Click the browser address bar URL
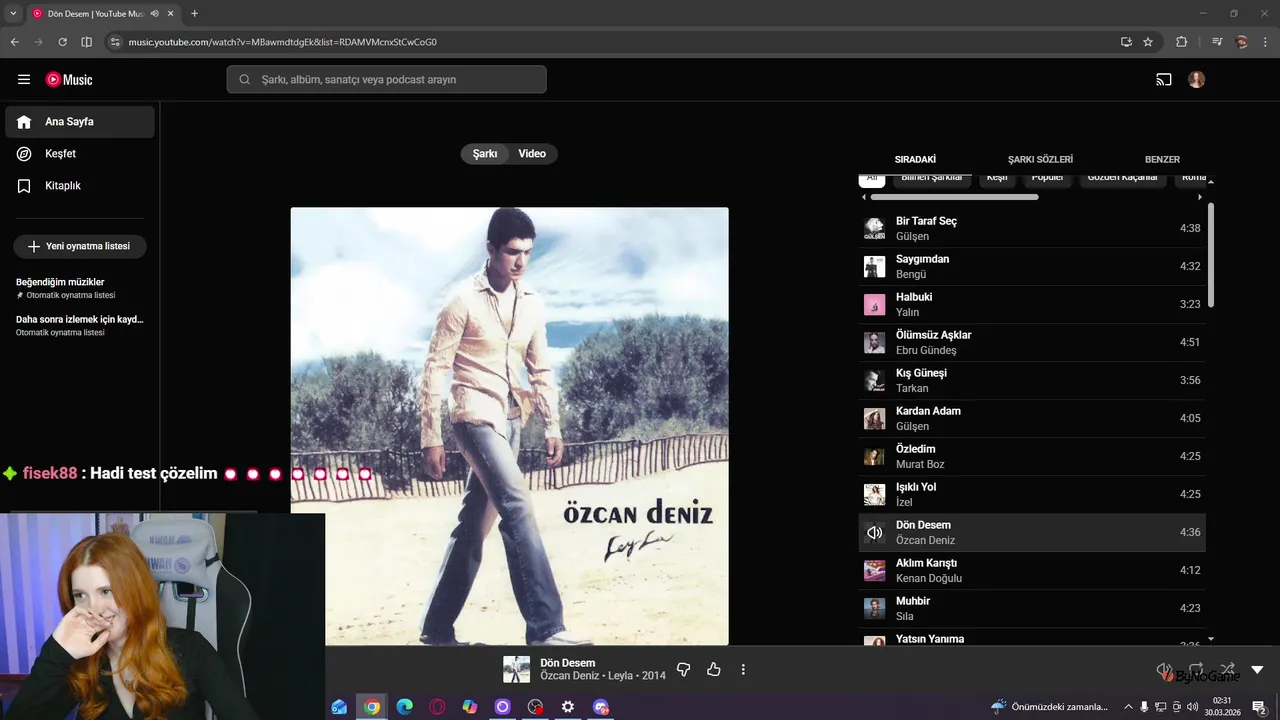1280x720 pixels. [x=283, y=42]
